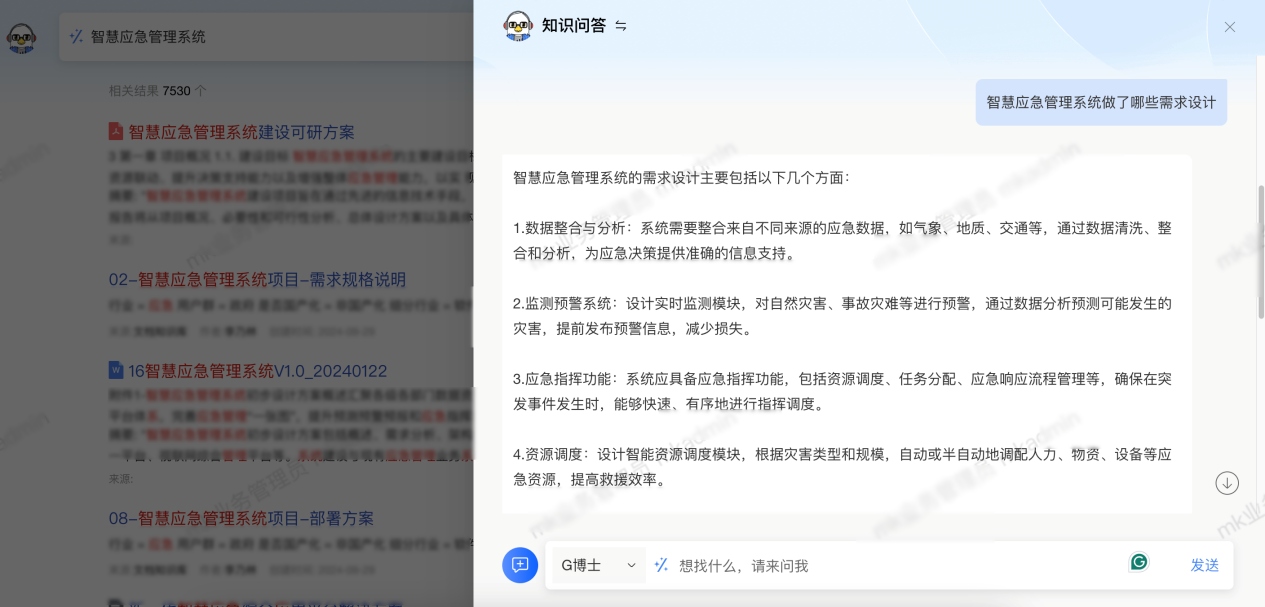
Task: Click the robot avatar in the 知识问答 header
Action: (x=517, y=26)
